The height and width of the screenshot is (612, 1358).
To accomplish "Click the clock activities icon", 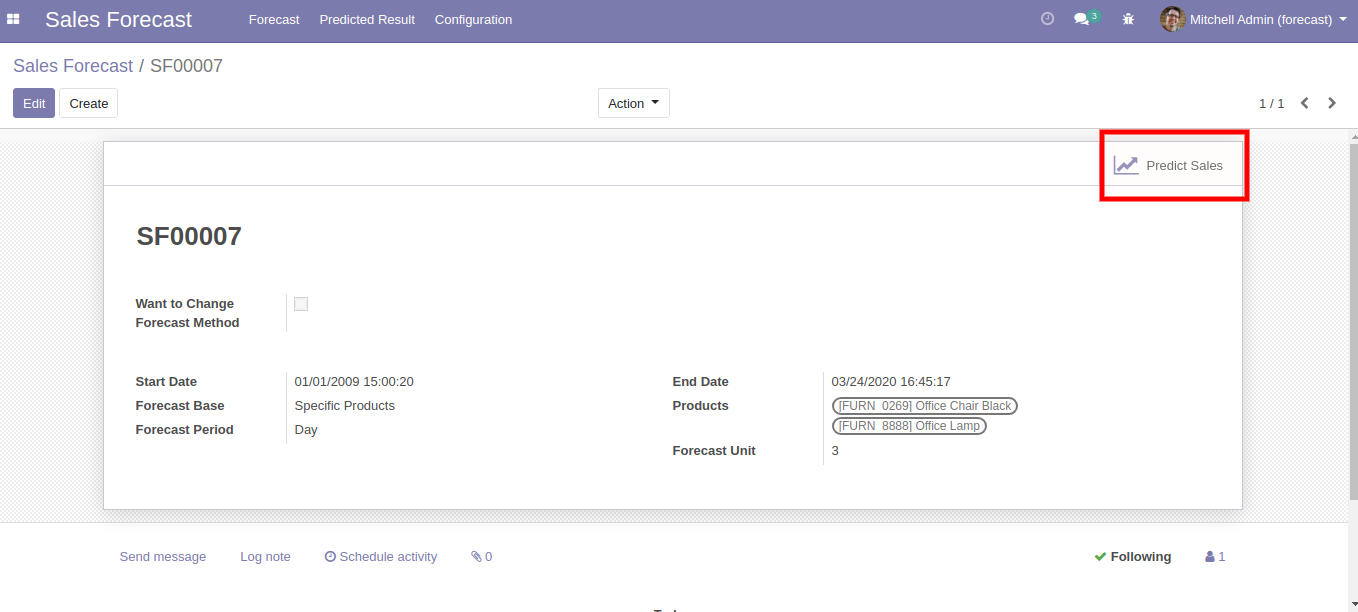I will [x=1047, y=19].
